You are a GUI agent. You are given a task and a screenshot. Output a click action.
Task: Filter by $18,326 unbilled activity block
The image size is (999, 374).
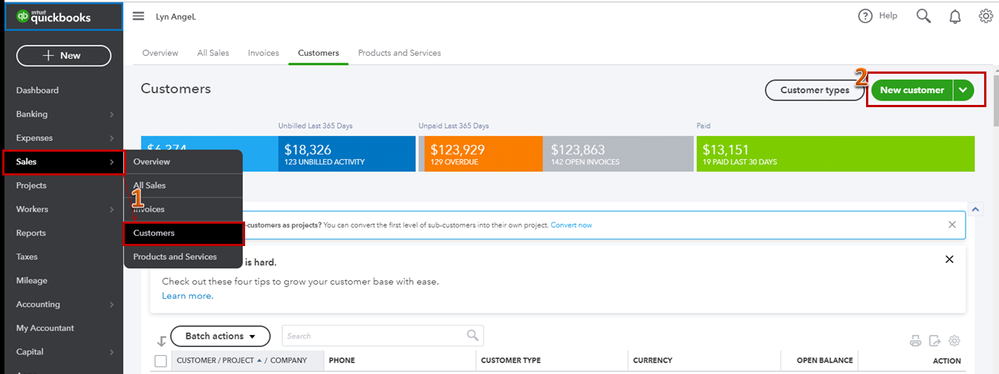(347, 154)
